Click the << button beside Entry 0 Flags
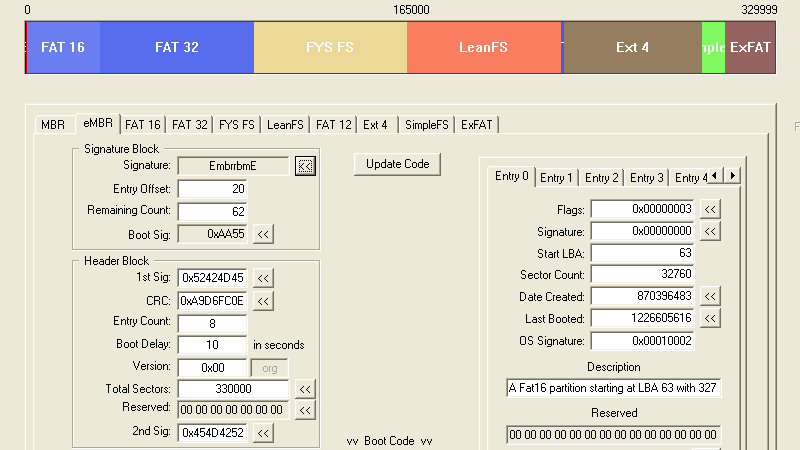 tap(709, 209)
